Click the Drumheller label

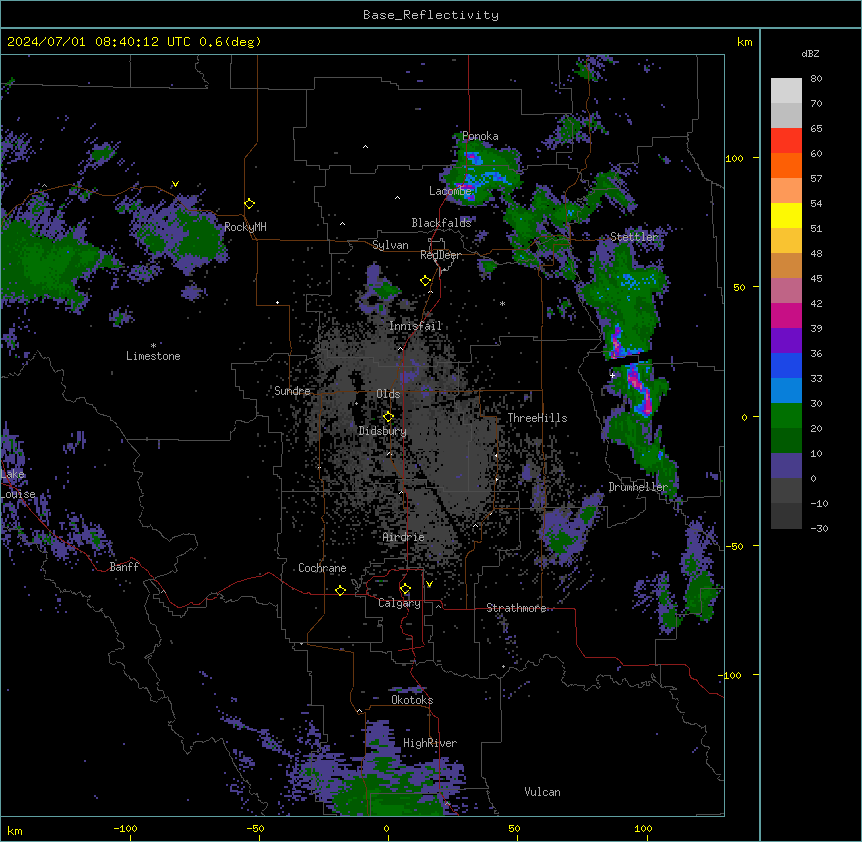coord(638,487)
